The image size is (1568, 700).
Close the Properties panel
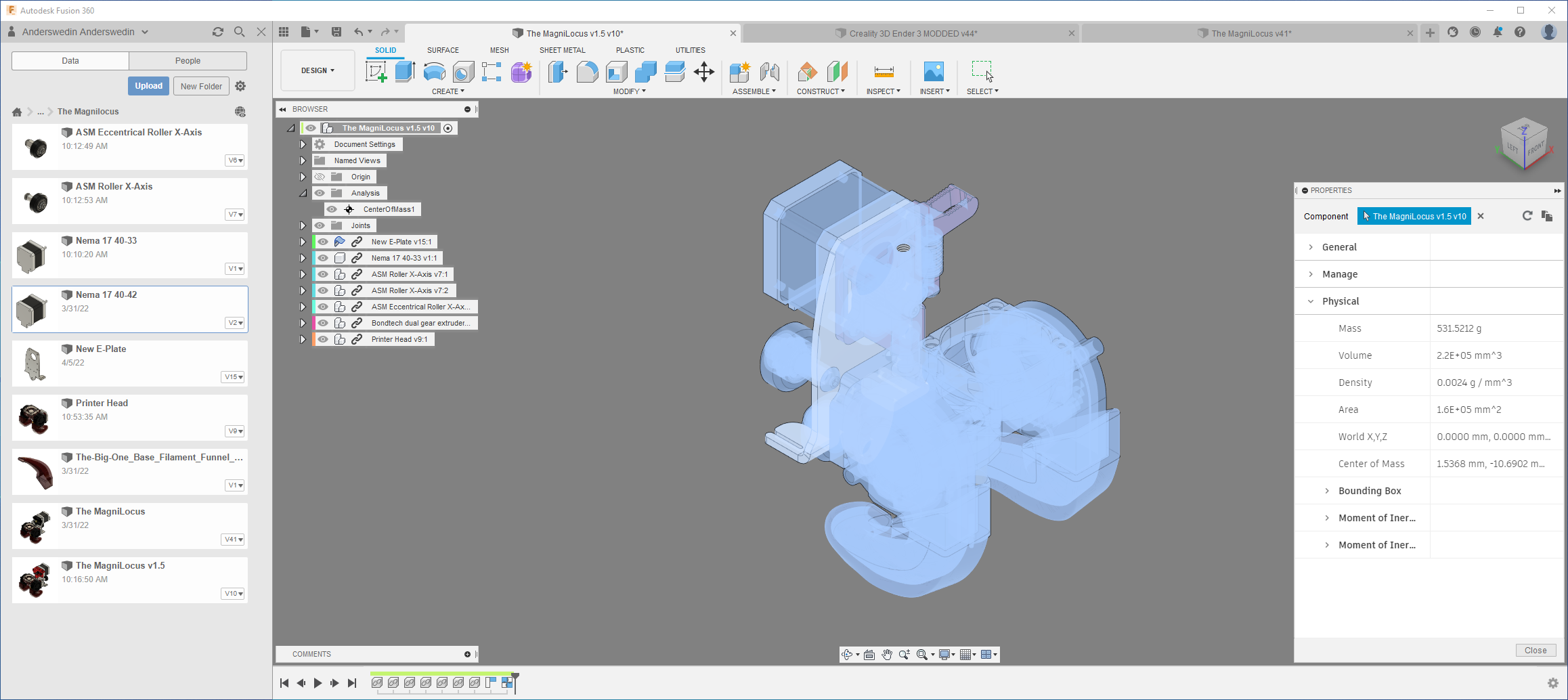(1536, 650)
